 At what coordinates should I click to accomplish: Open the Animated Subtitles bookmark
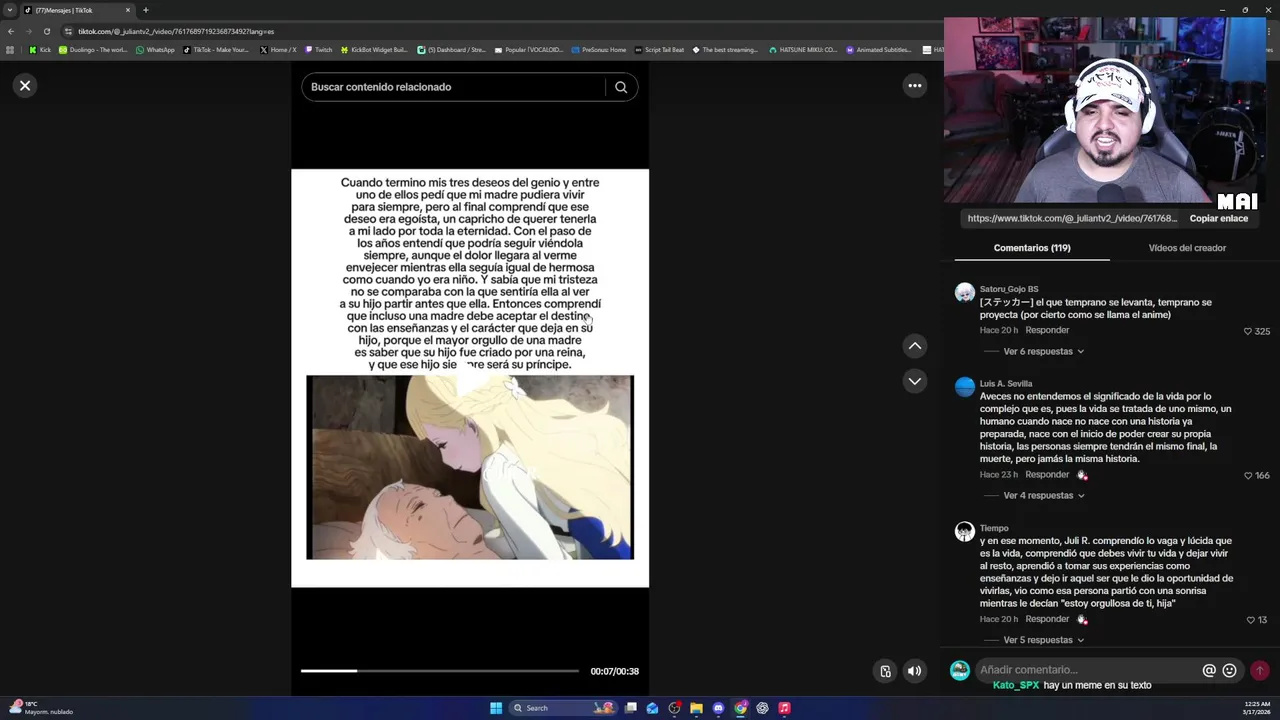pyautogui.click(x=879, y=49)
